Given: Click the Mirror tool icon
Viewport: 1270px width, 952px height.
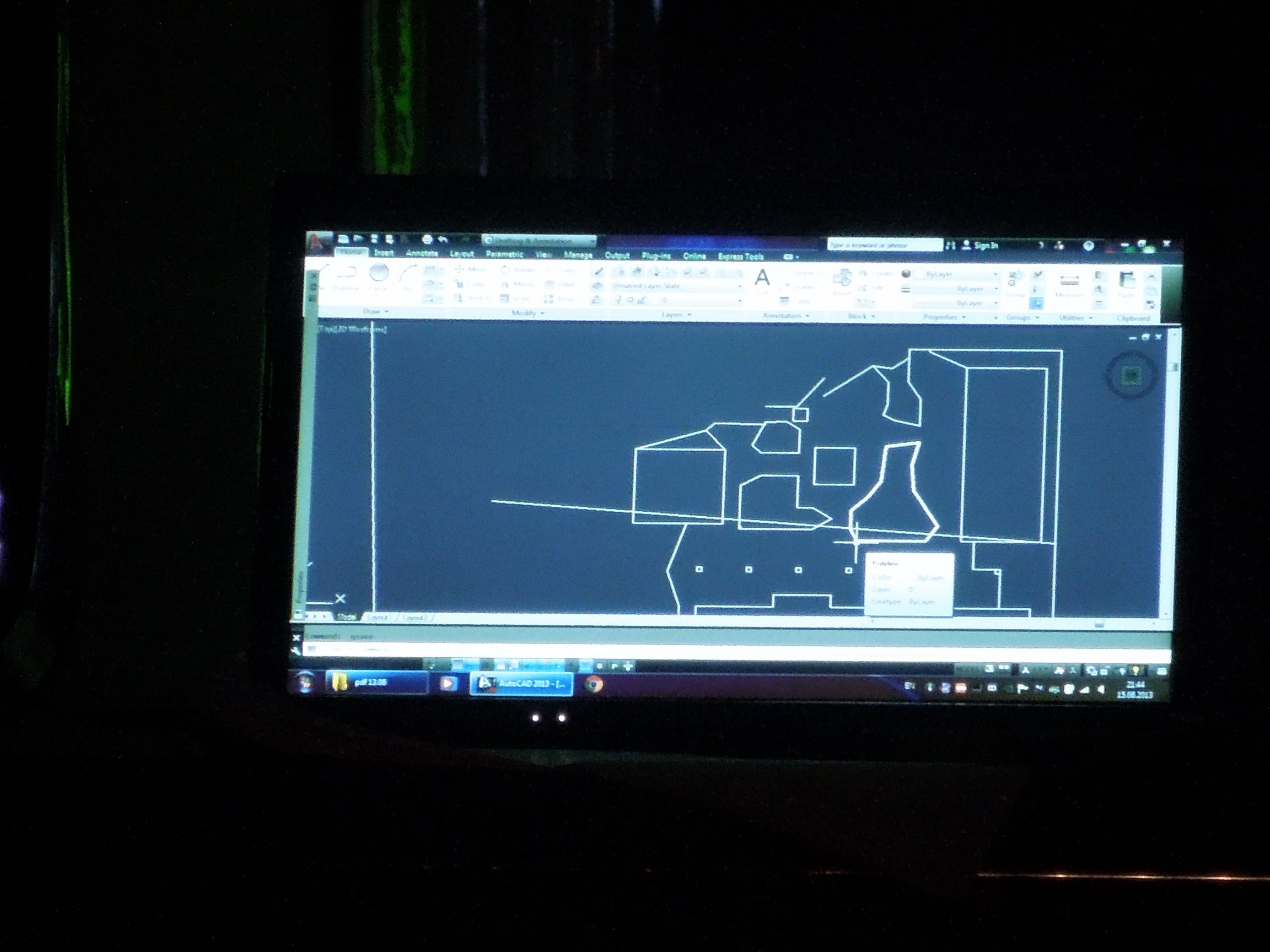Looking at the screenshot, I should point(505,284).
